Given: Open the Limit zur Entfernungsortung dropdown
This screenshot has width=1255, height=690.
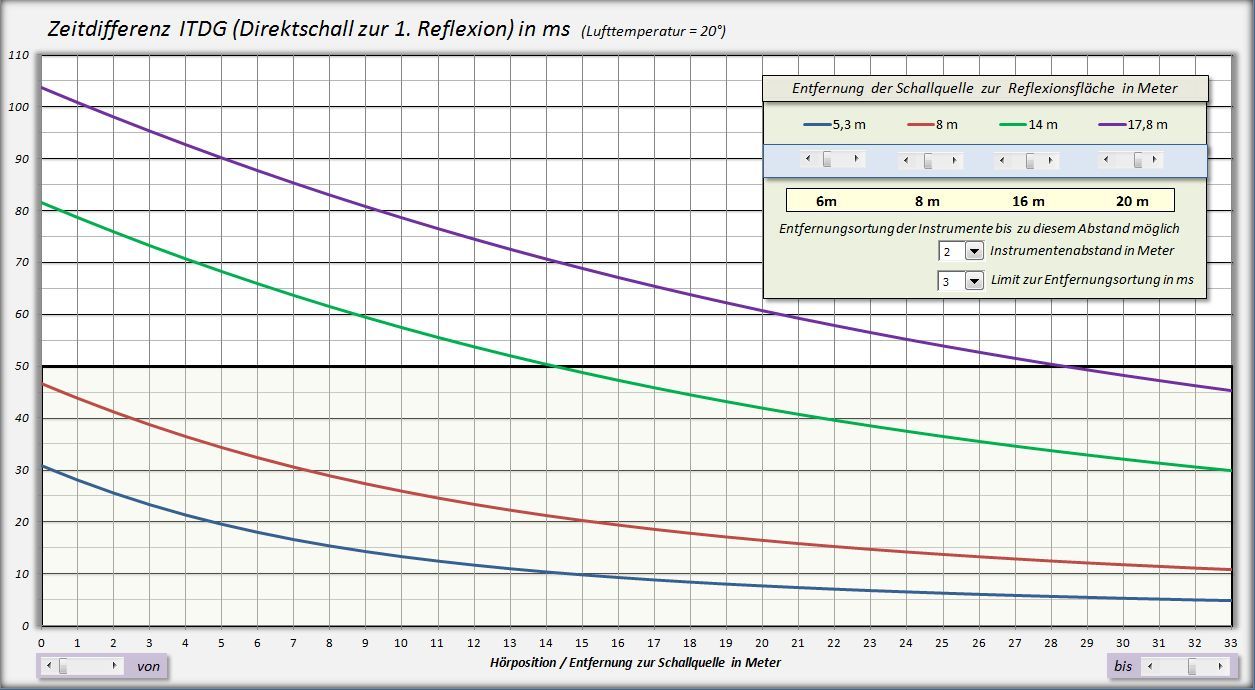Looking at the screenshot, I should (x=974, y=281).
